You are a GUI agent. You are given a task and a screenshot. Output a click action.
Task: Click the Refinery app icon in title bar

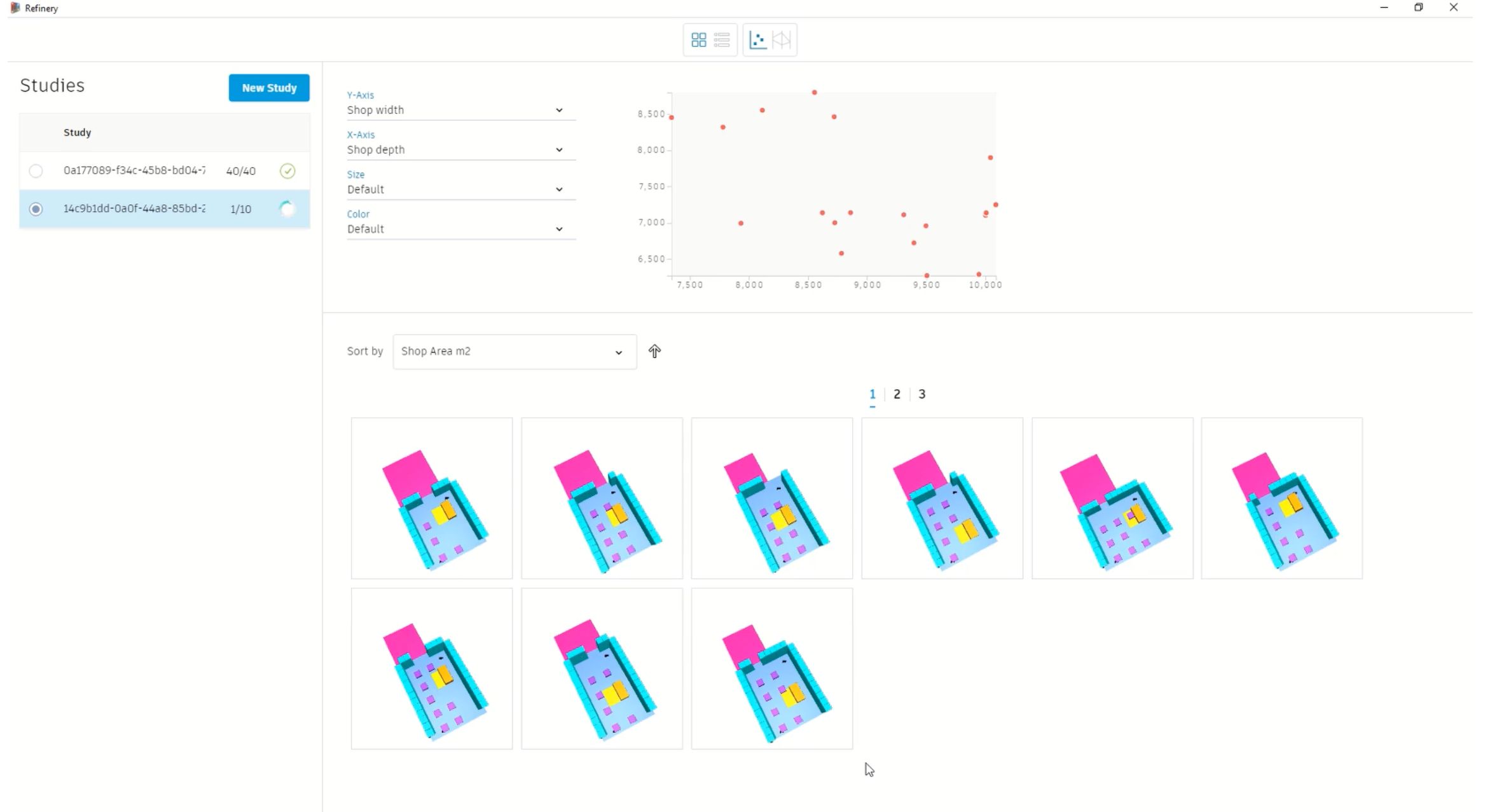[x=15, y=8]
